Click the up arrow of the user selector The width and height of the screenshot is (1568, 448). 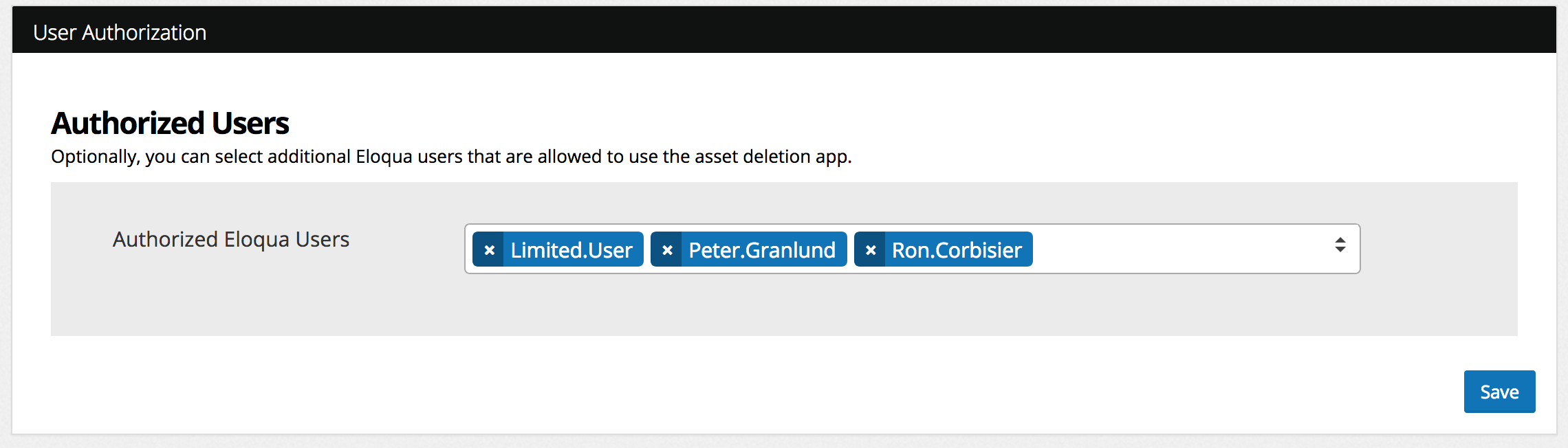tap(1340, 240)
